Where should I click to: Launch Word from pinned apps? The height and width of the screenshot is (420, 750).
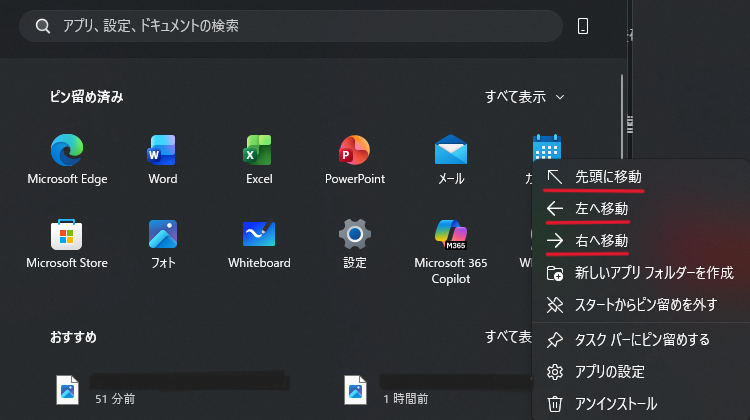click(163, 159)
